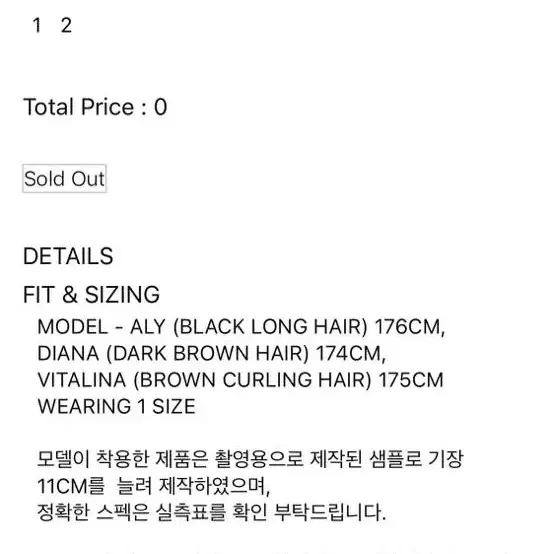Collapse the FIT & SIZING section

tap(91, 294)
